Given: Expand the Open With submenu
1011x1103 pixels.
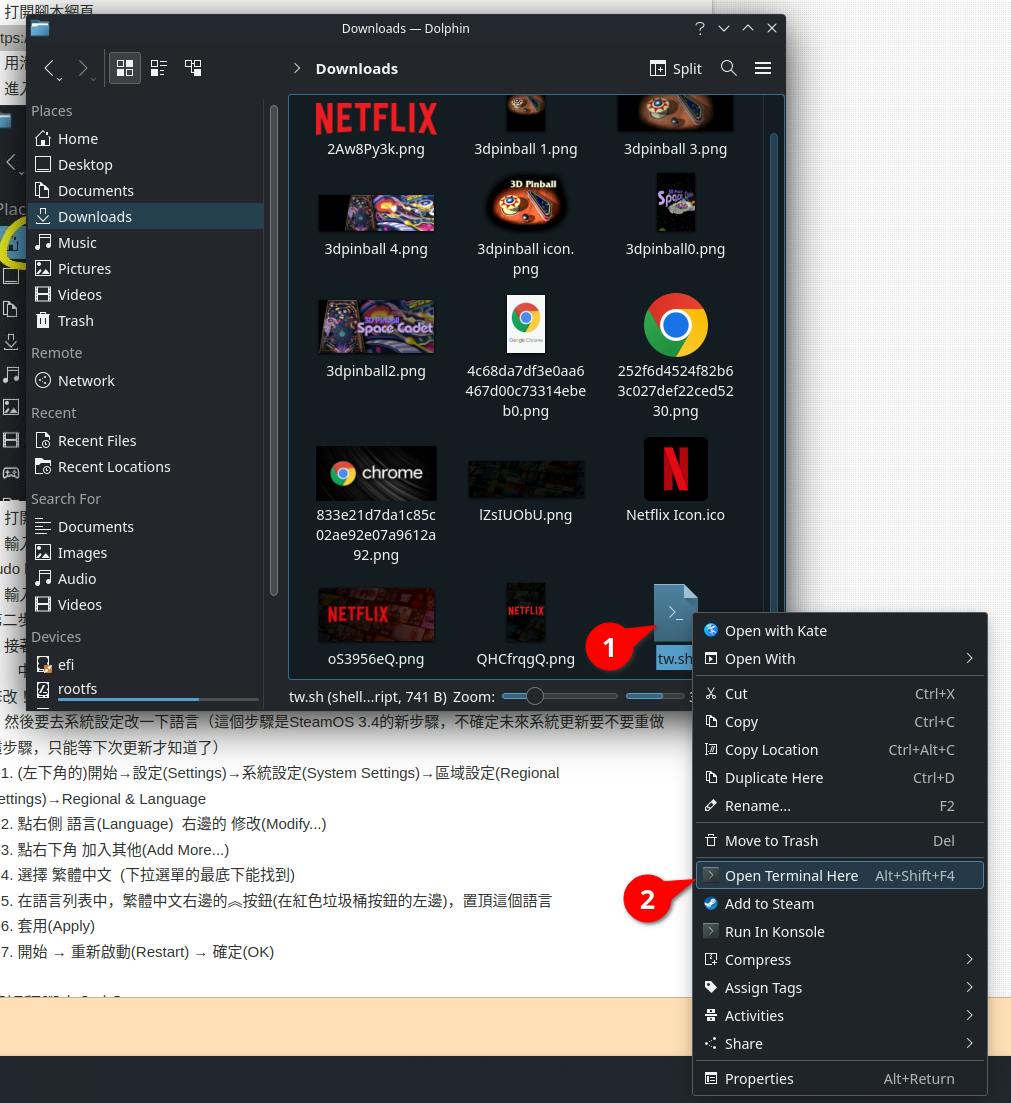Looking at the screenshot, I should point(840,659).
